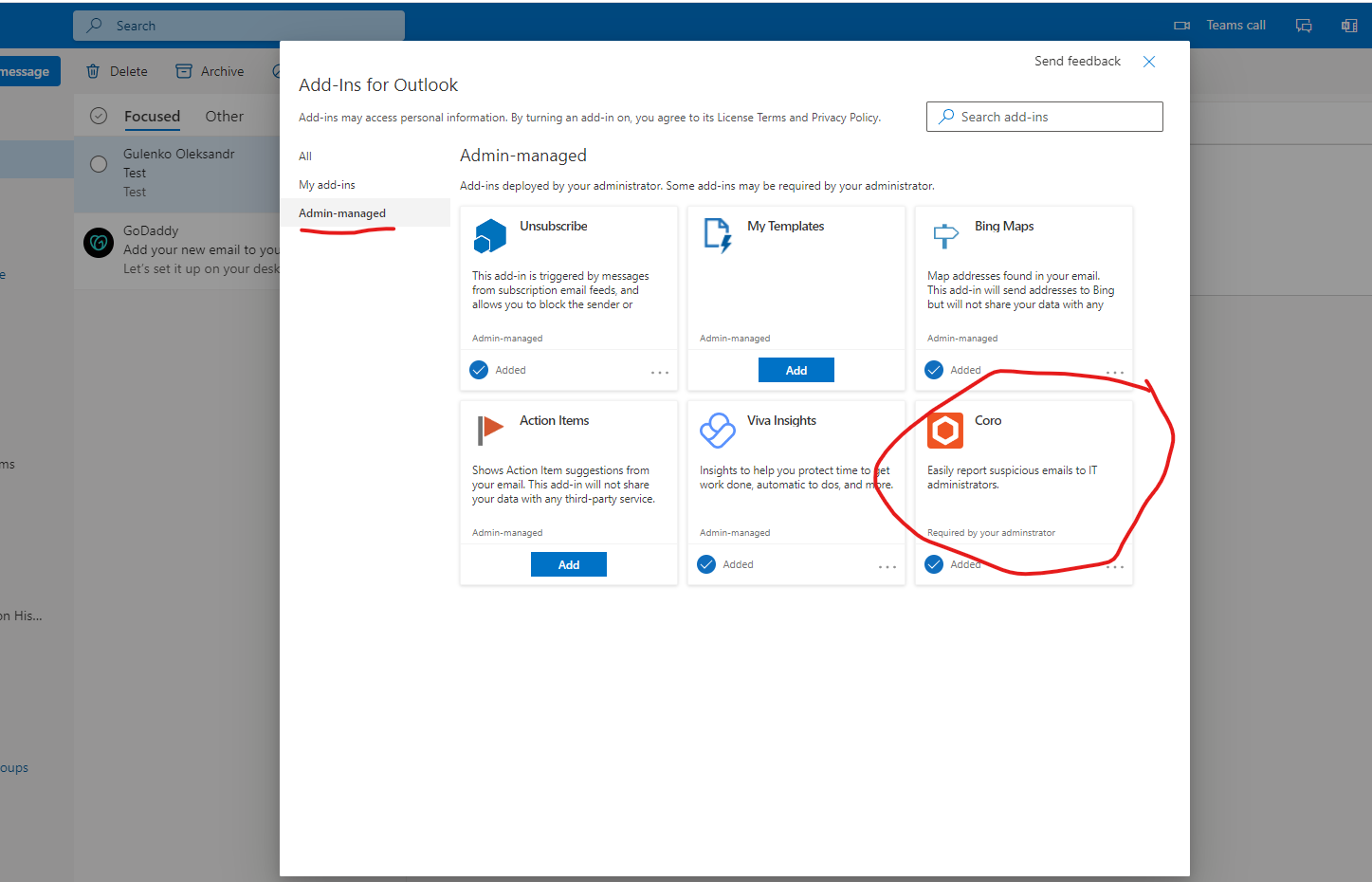
Task: Click in the Search add-ins field
Action: tap(1045, 117)
